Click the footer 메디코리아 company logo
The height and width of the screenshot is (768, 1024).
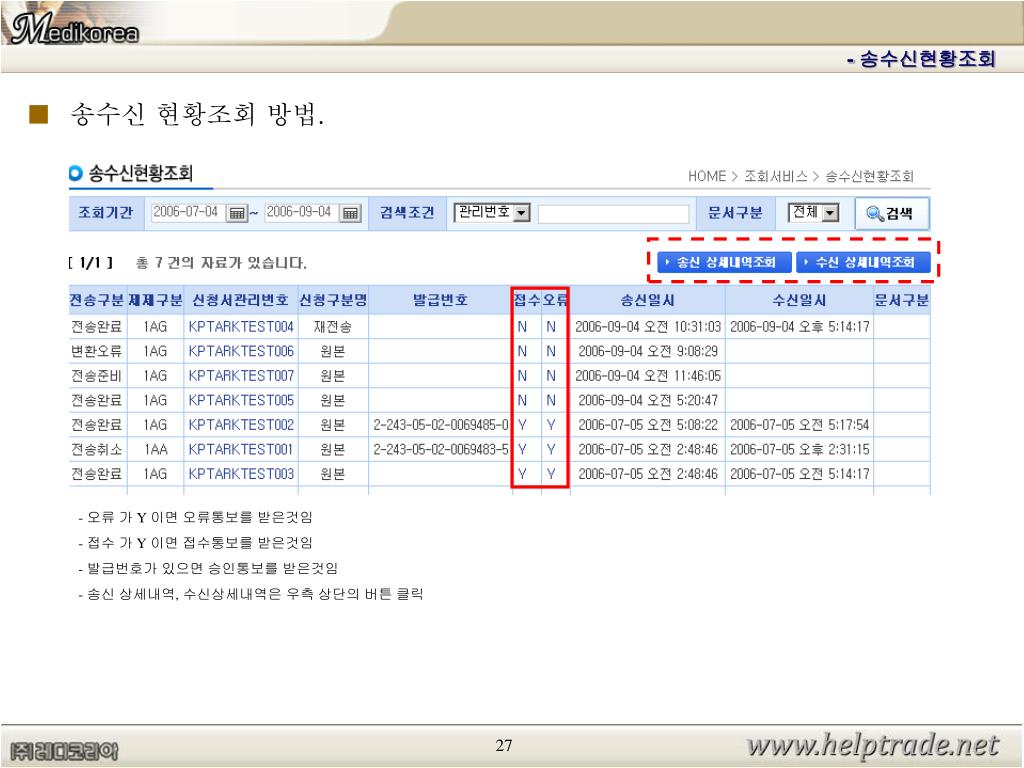tap(62, 750)
